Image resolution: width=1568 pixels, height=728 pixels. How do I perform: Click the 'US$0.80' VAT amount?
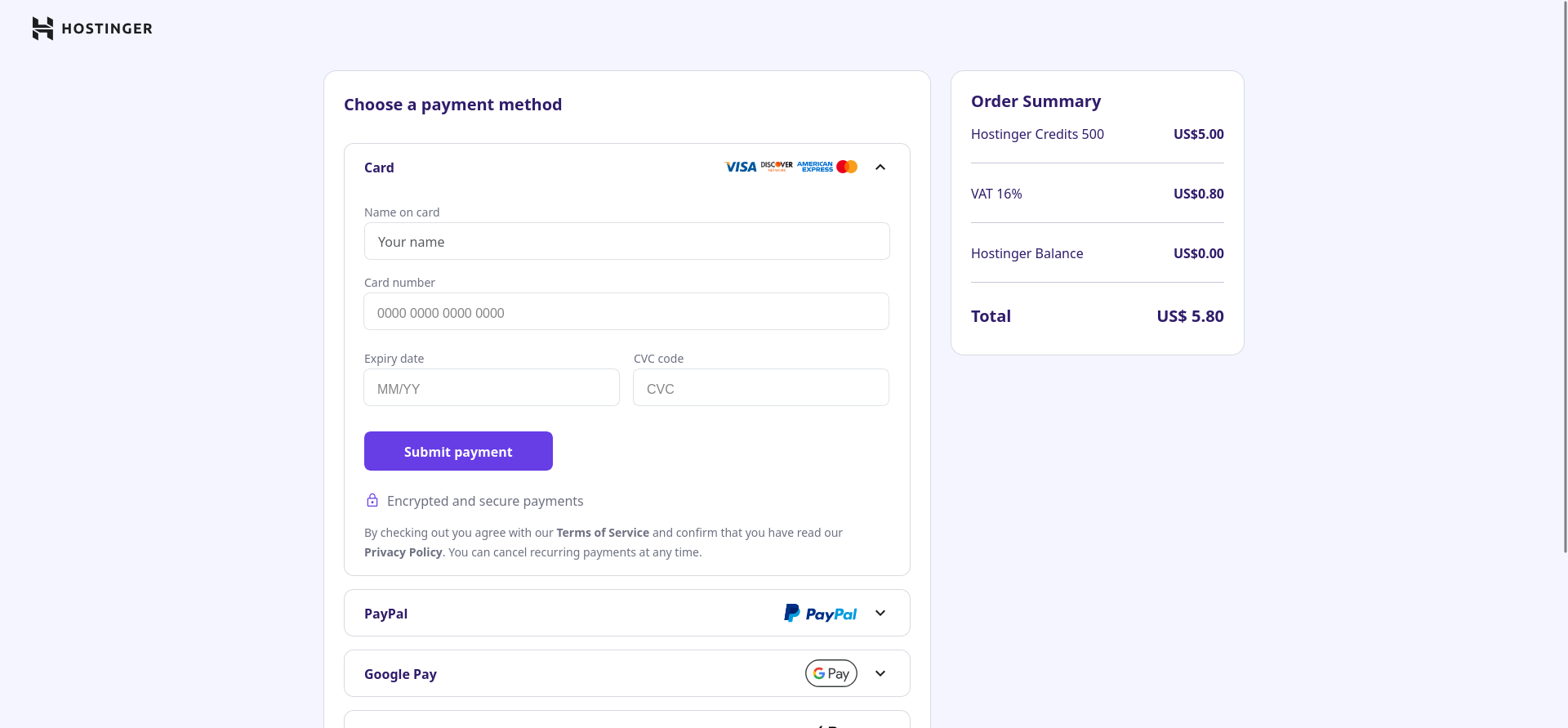(1199, 194)
